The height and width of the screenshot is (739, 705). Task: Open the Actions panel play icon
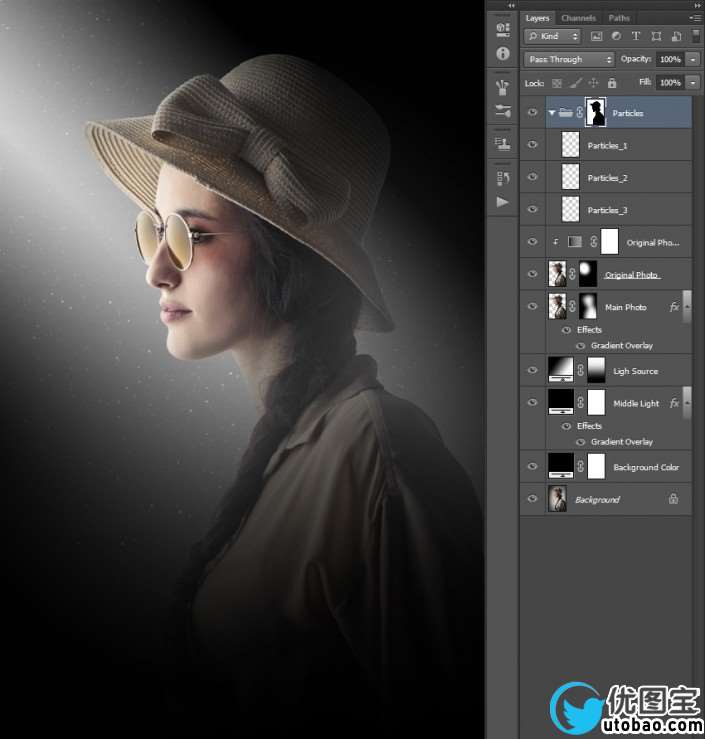(x=503, y=202)
